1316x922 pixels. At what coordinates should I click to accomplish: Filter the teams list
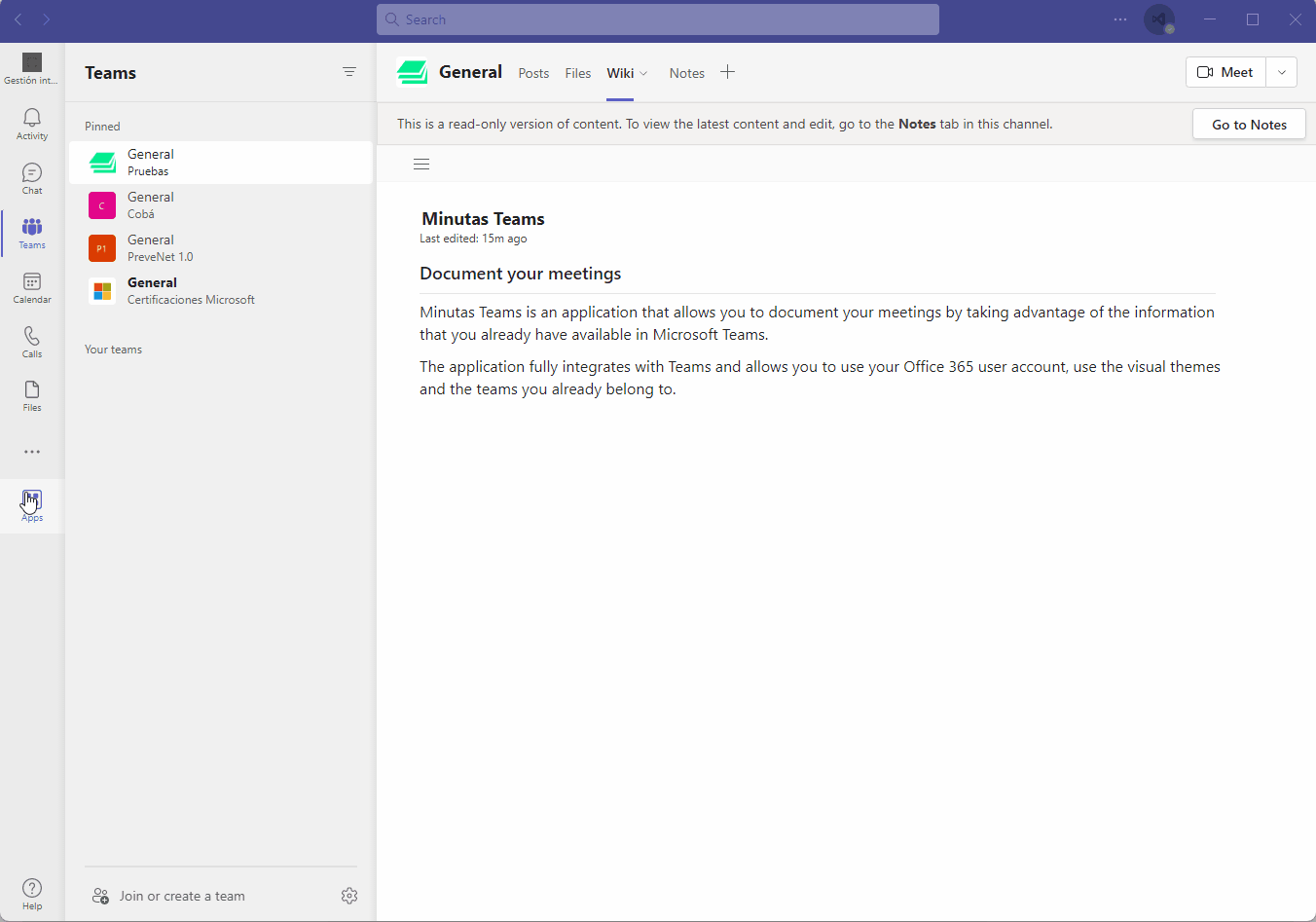349,72
